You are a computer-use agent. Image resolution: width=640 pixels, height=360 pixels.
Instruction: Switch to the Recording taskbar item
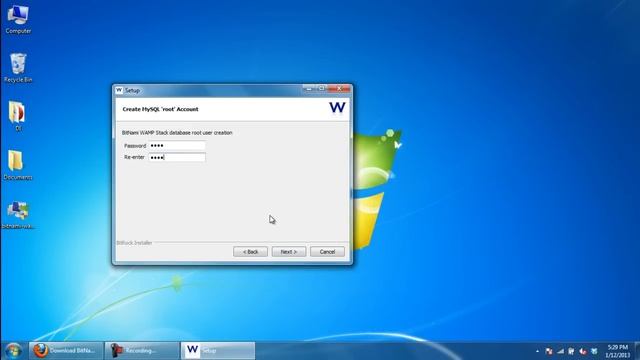pos(142,351)
